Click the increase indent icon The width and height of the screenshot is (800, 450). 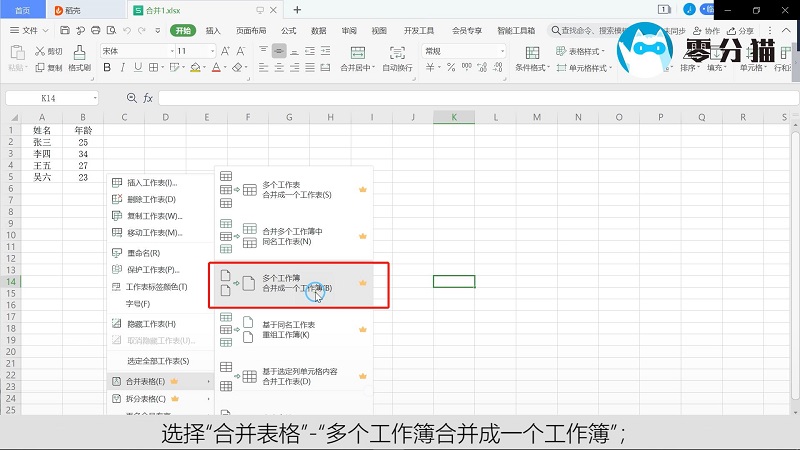[x=325, y=51]
